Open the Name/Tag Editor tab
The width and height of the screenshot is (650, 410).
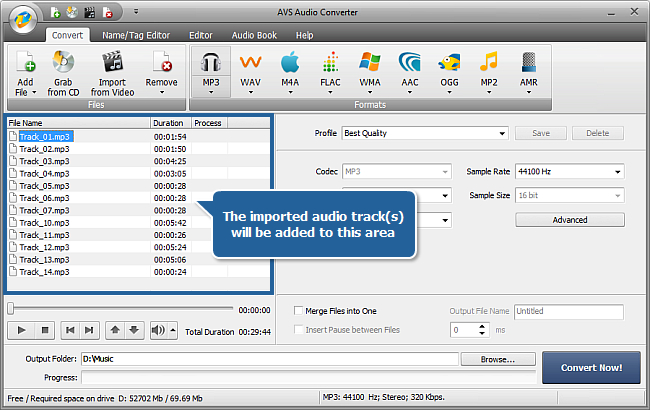tap(136, 35)
